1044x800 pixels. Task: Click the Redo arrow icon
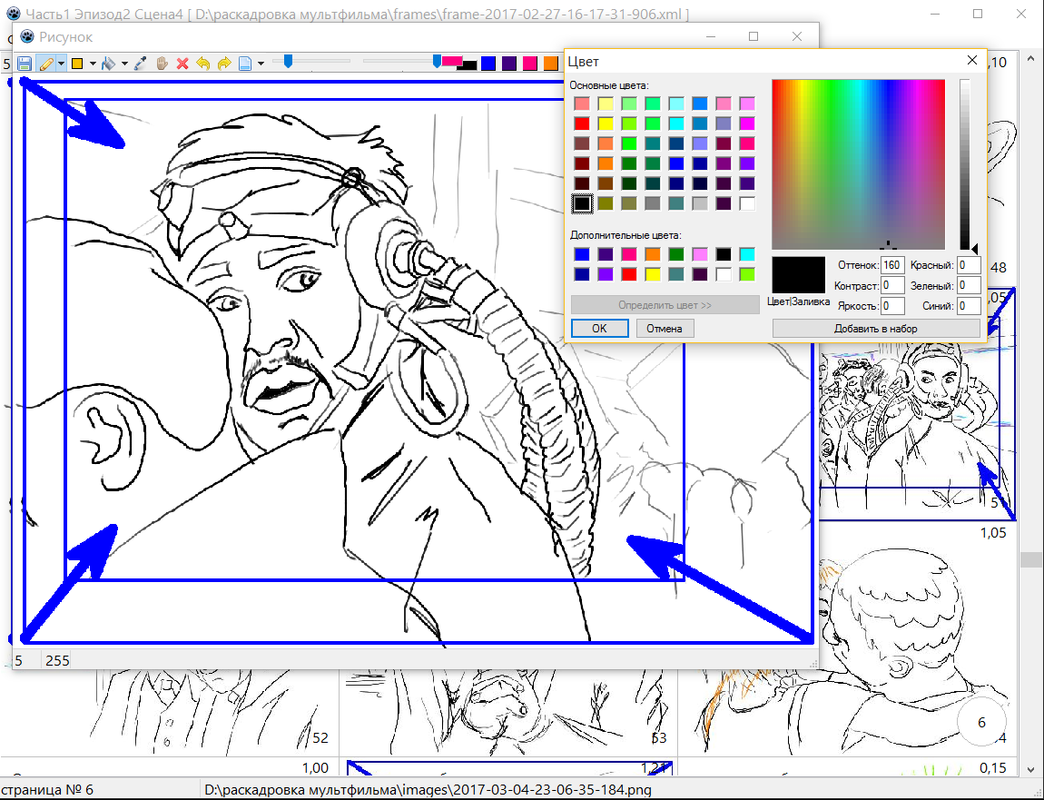tap(223, 63)
